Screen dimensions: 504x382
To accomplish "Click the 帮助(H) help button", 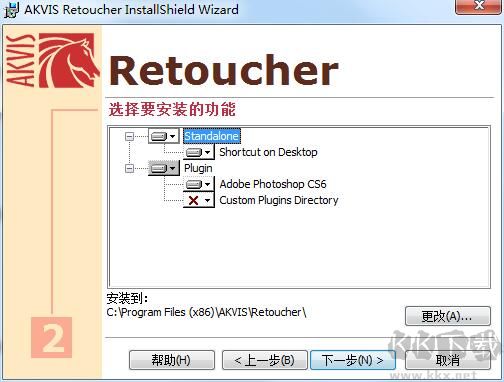I will pyautogui.click(x=172, y=360).
